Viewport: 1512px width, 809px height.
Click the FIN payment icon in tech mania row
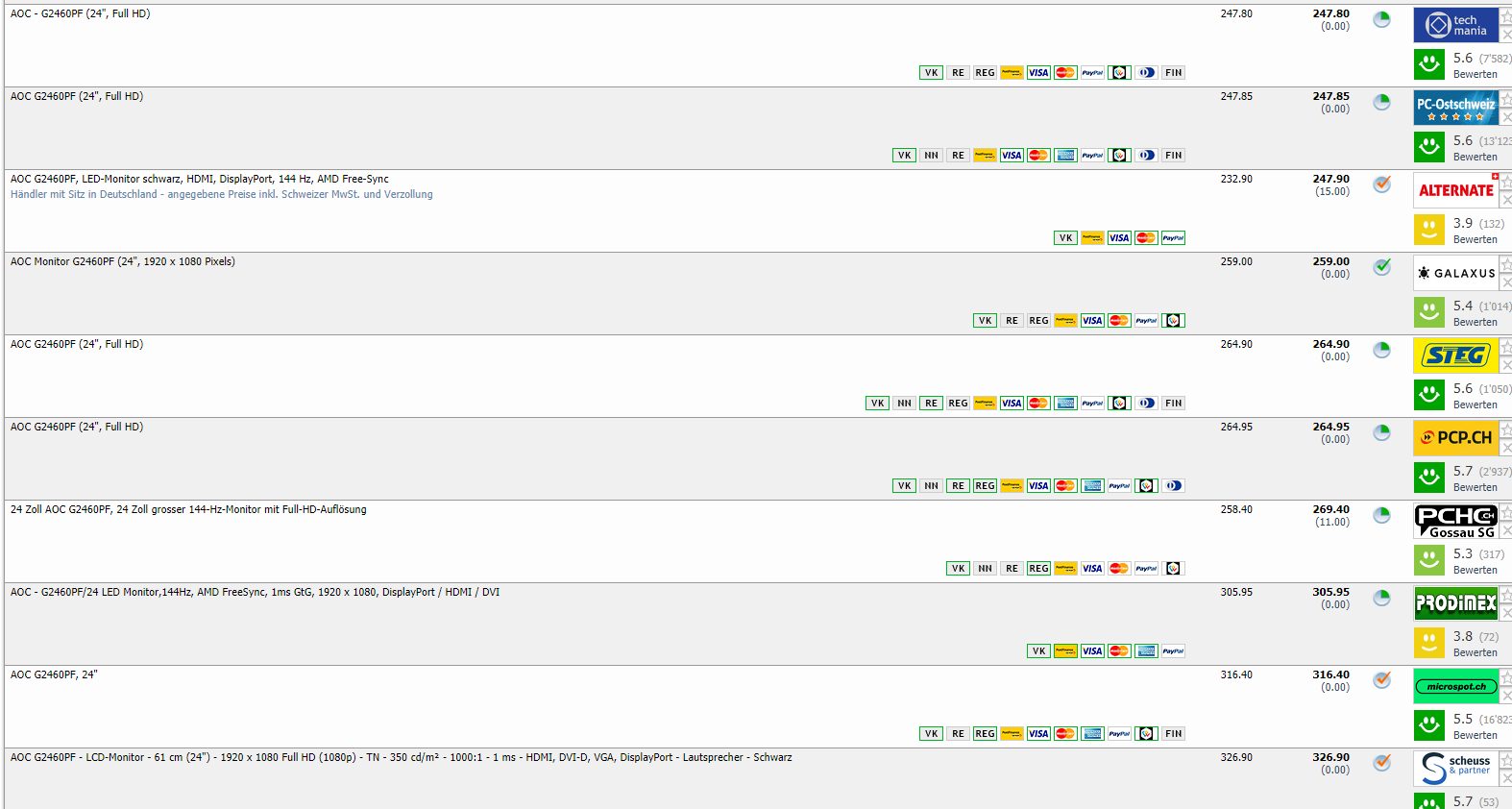tap(1173, 73)
